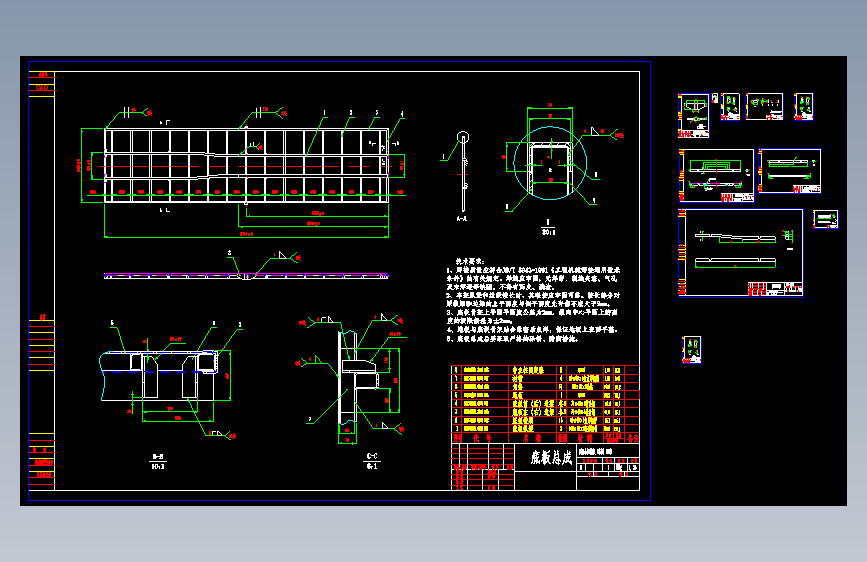The image size is (867, 562).
Task: Open the sheet thumbnail showing nested rectangular frames
Action: 716,175
